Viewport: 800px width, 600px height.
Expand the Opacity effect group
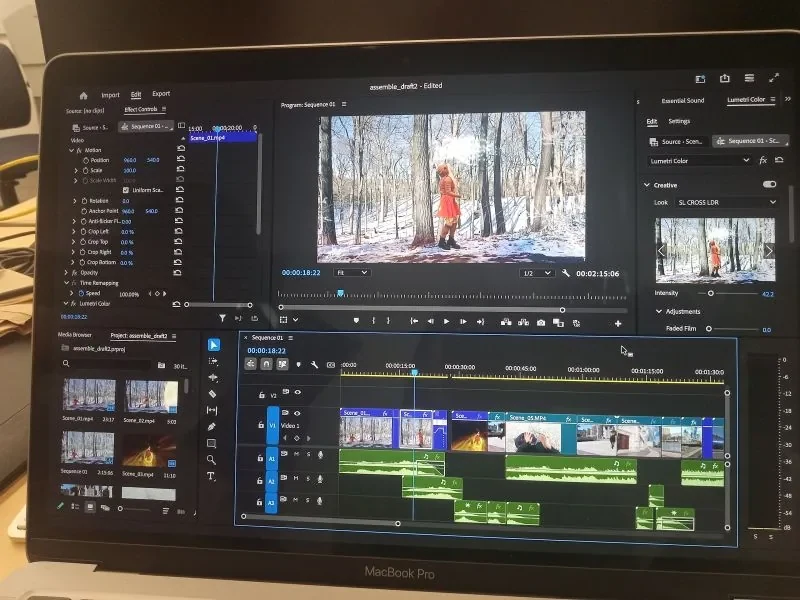(x=66, y=272)
